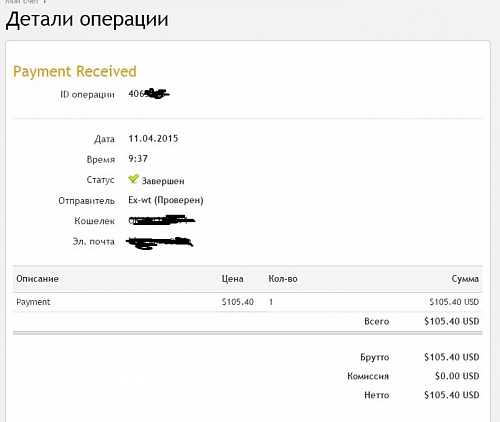Click the breadcrumb arrow next to title
Viewport: 500px width, 422px height.
45,2
